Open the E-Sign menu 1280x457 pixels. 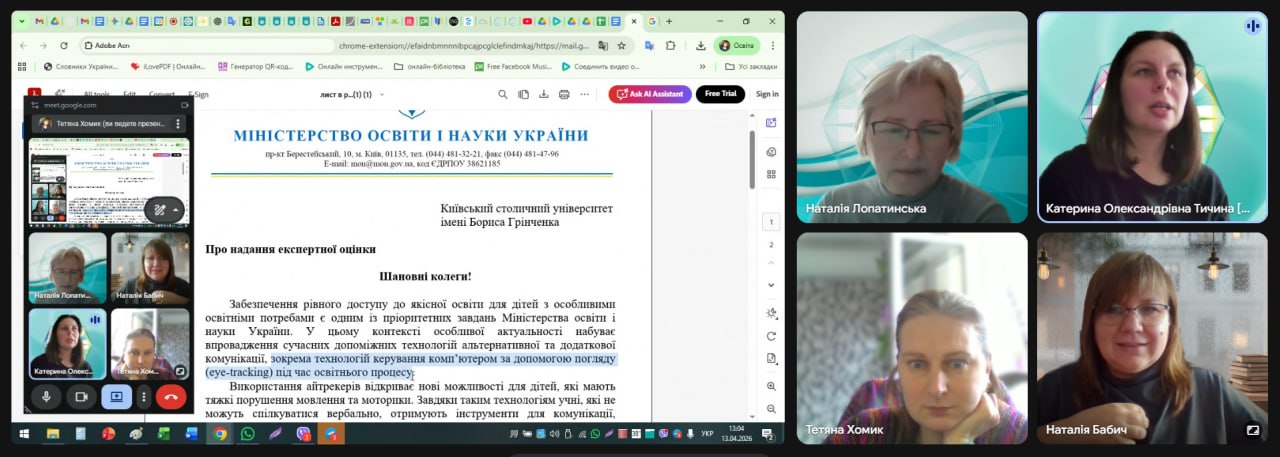(198, 94)
